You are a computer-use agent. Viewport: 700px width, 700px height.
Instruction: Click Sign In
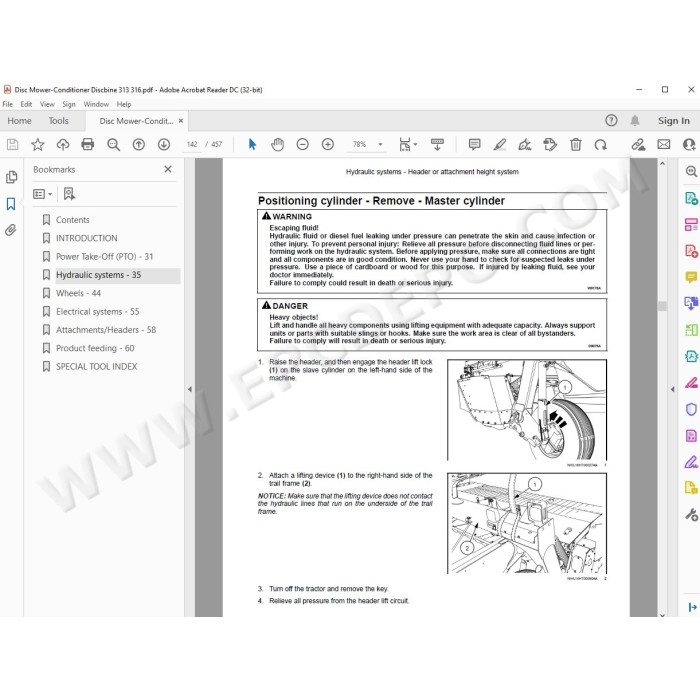point(674,121)
